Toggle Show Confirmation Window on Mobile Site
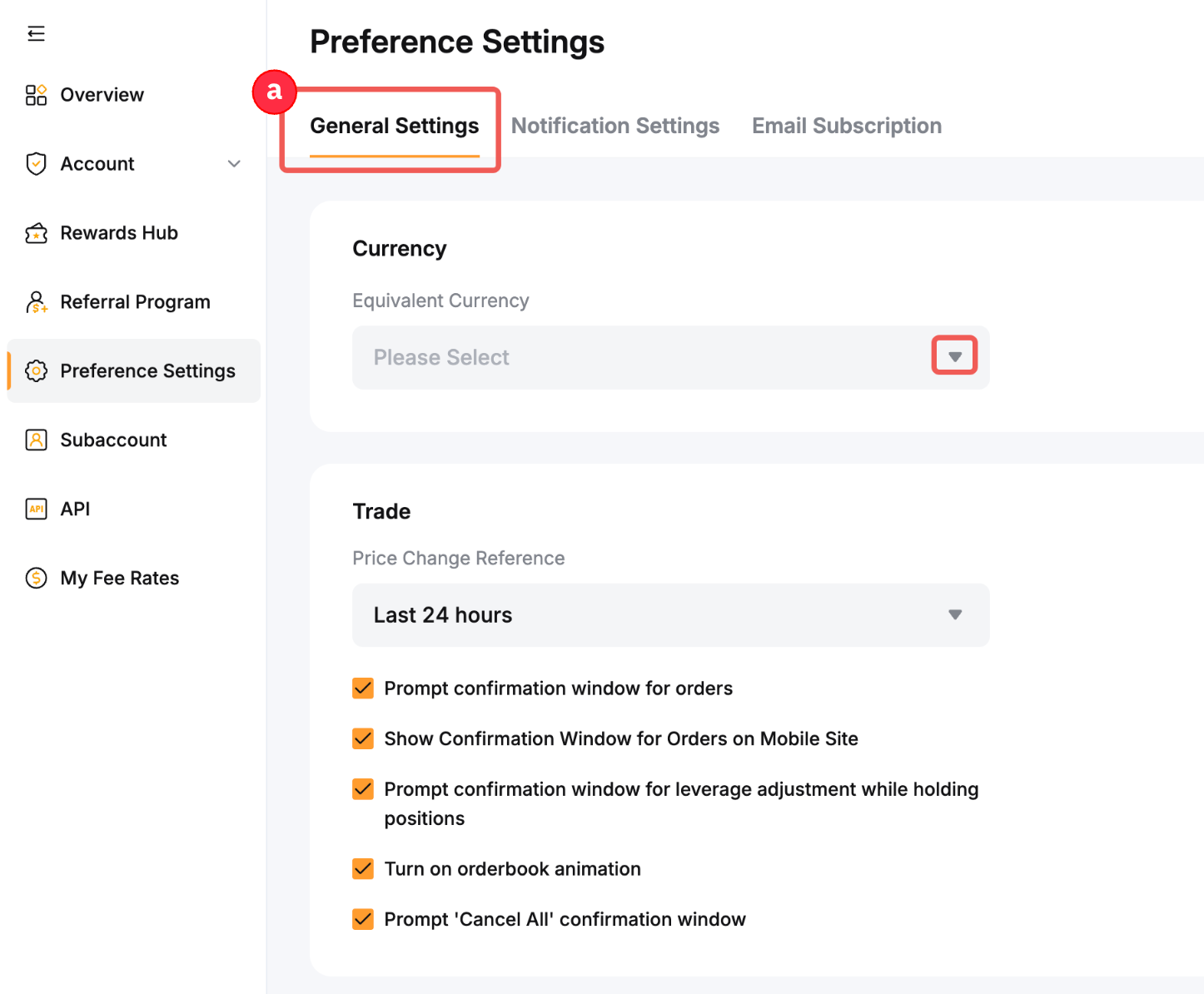The image size is (1204, 994). [363, 738]
